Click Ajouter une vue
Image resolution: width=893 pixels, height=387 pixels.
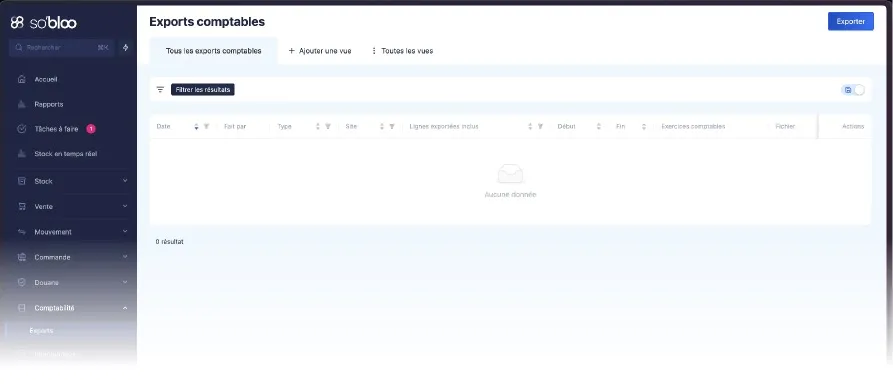coord(320,51)
